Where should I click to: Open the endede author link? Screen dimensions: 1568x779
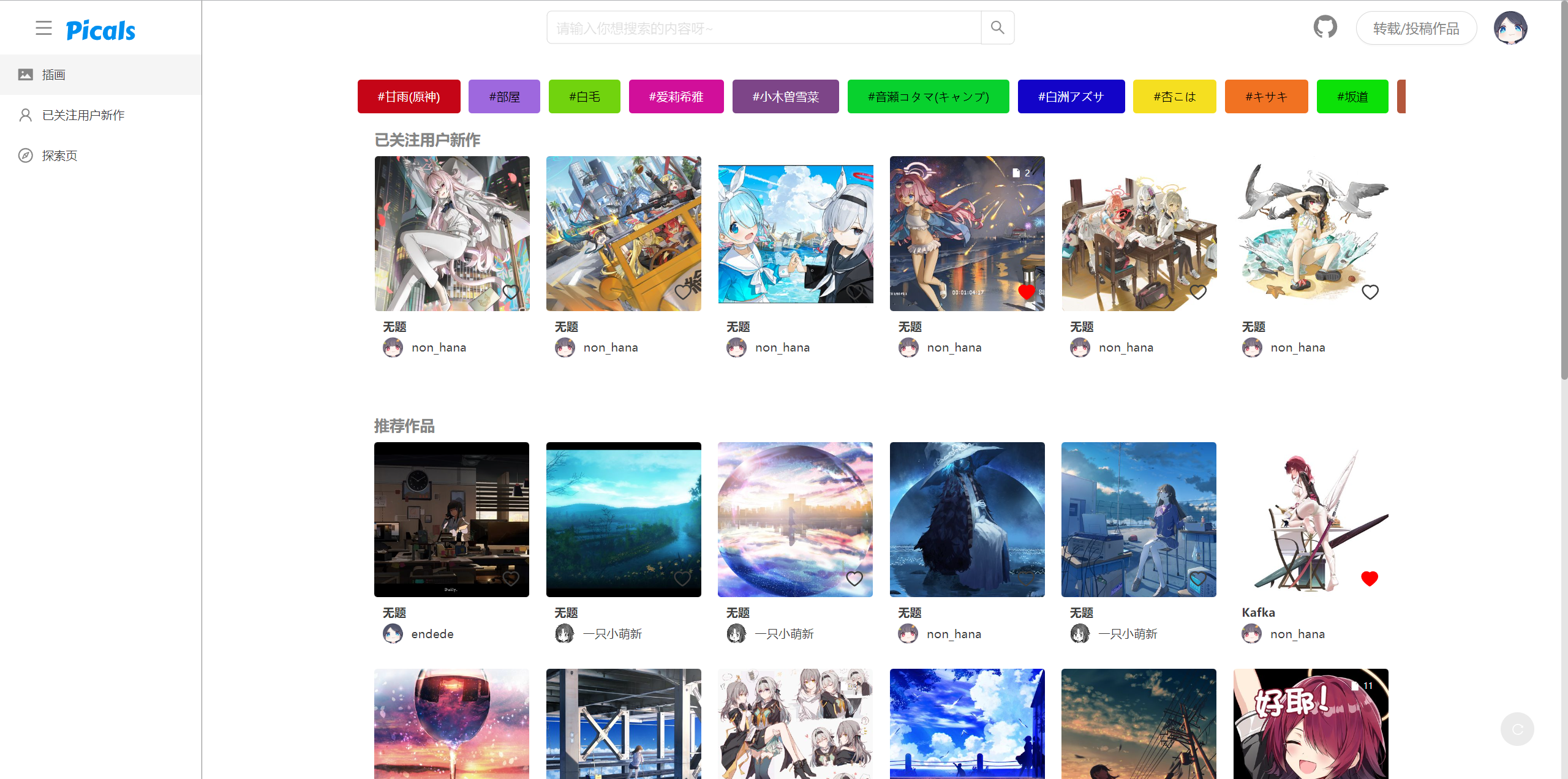(432, 634)
